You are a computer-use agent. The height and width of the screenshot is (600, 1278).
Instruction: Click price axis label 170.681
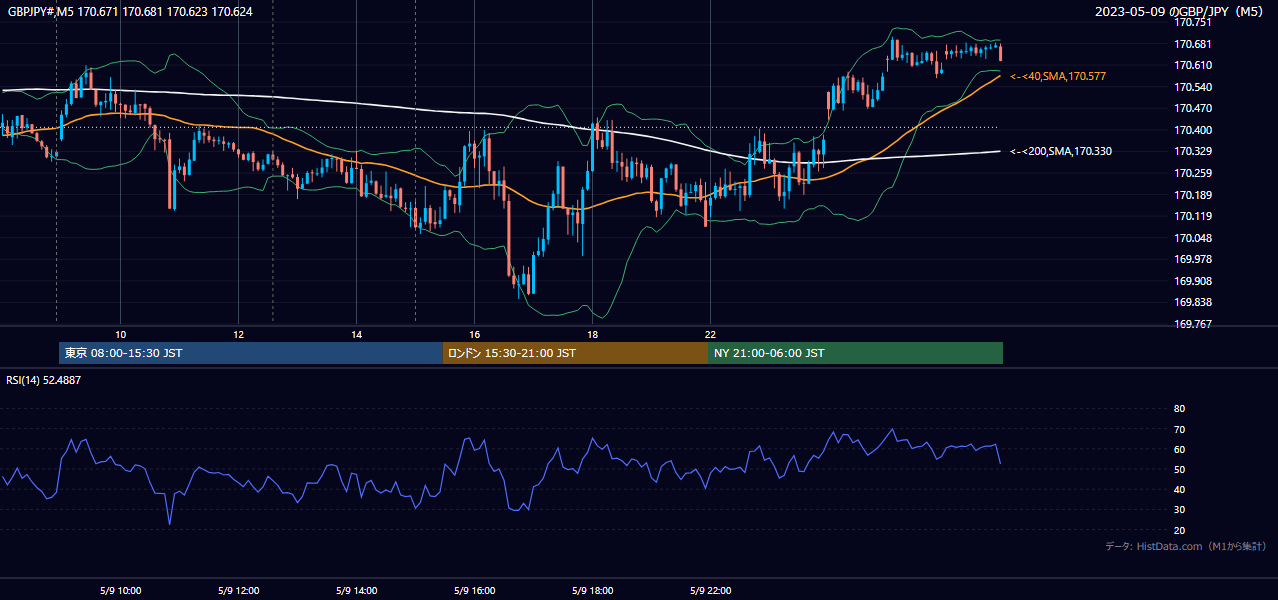point(1192,44)
